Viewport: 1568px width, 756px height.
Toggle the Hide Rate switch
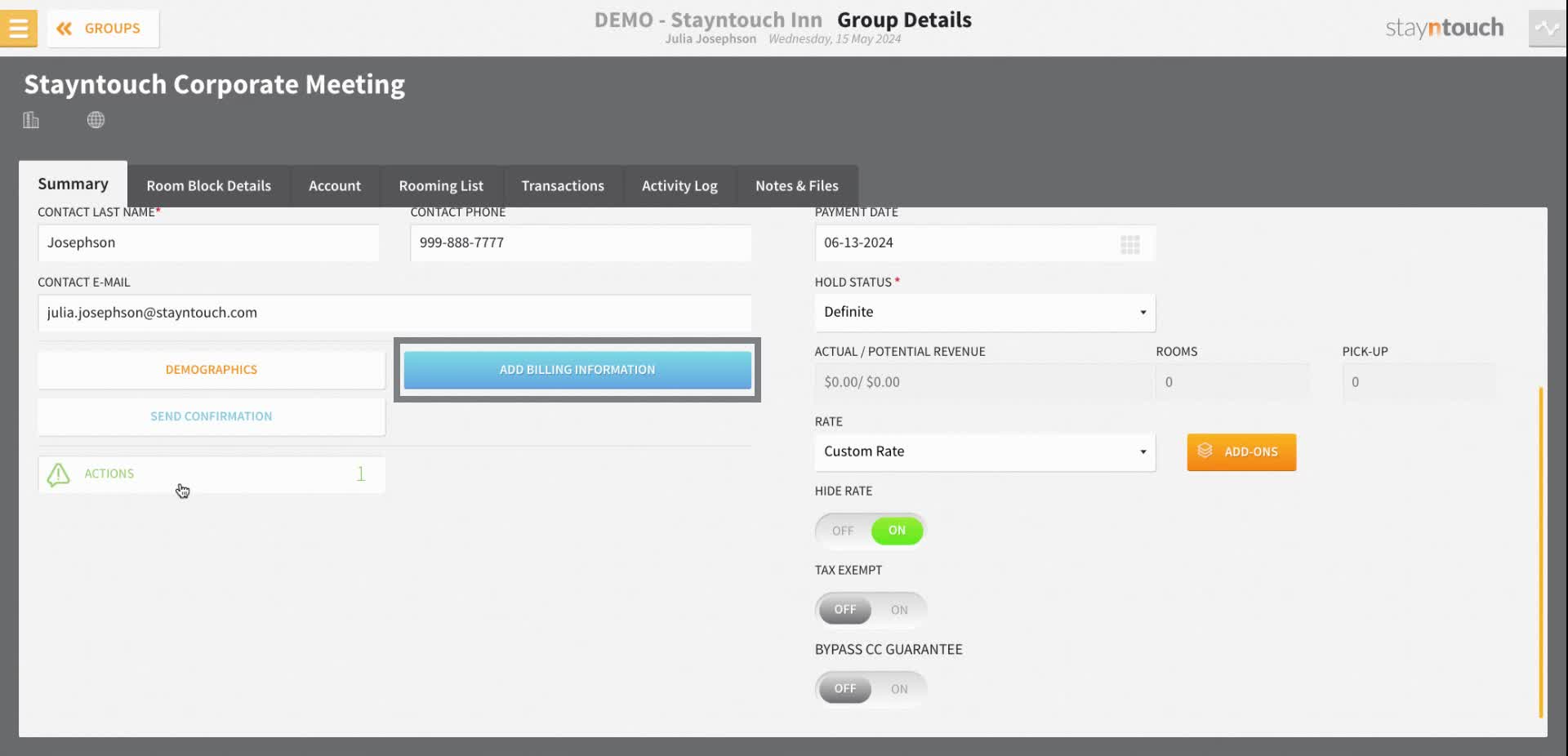pyautogui.click(x=871, y=531)
